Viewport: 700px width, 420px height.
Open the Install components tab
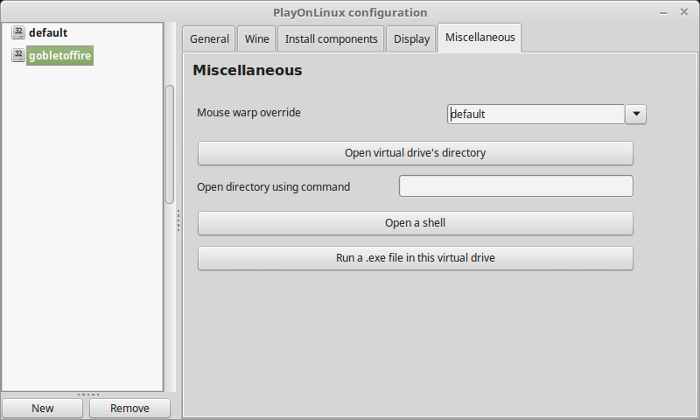pyautogui.click(x=331, y=39)
